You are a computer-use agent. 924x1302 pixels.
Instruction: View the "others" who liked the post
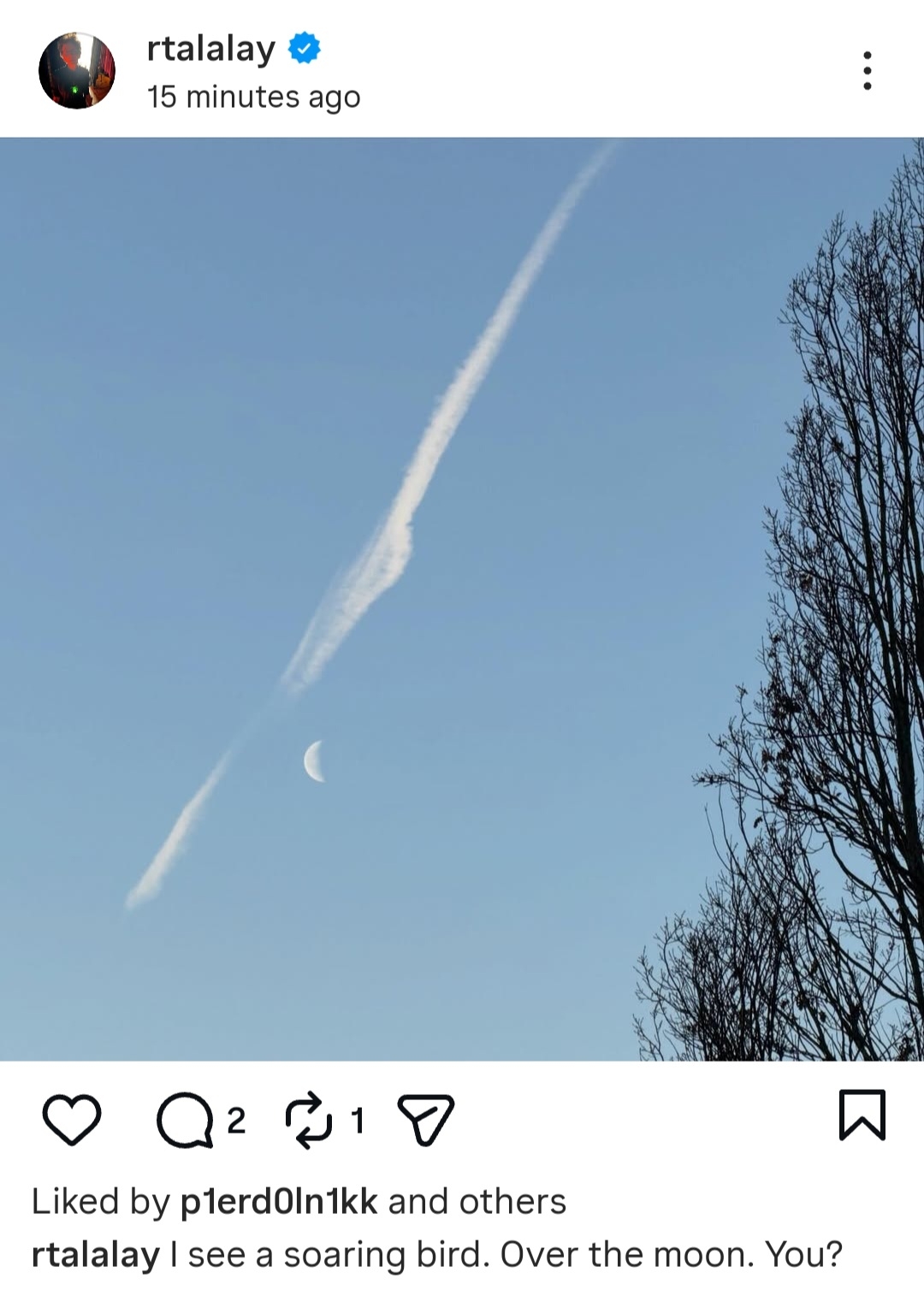click(x=512, y=1201)
